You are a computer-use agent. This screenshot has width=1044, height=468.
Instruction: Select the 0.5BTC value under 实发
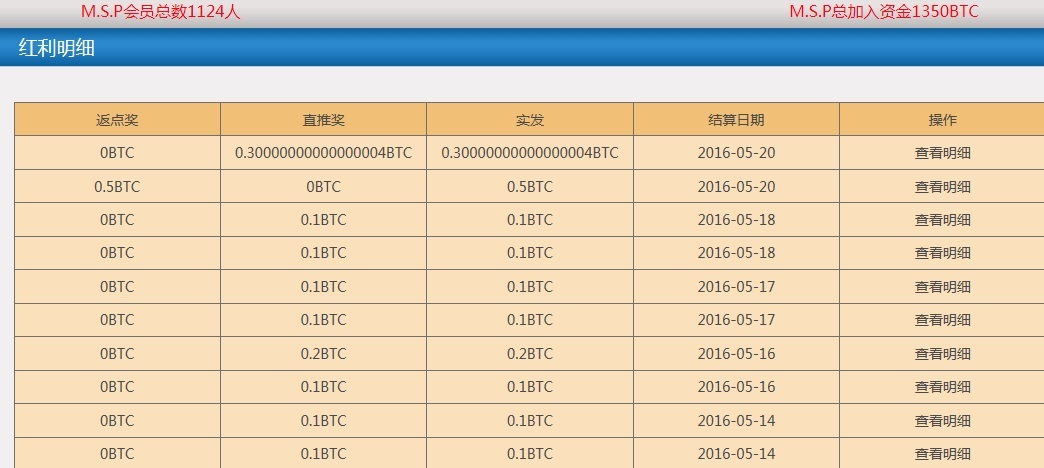(x=530, y=186)
